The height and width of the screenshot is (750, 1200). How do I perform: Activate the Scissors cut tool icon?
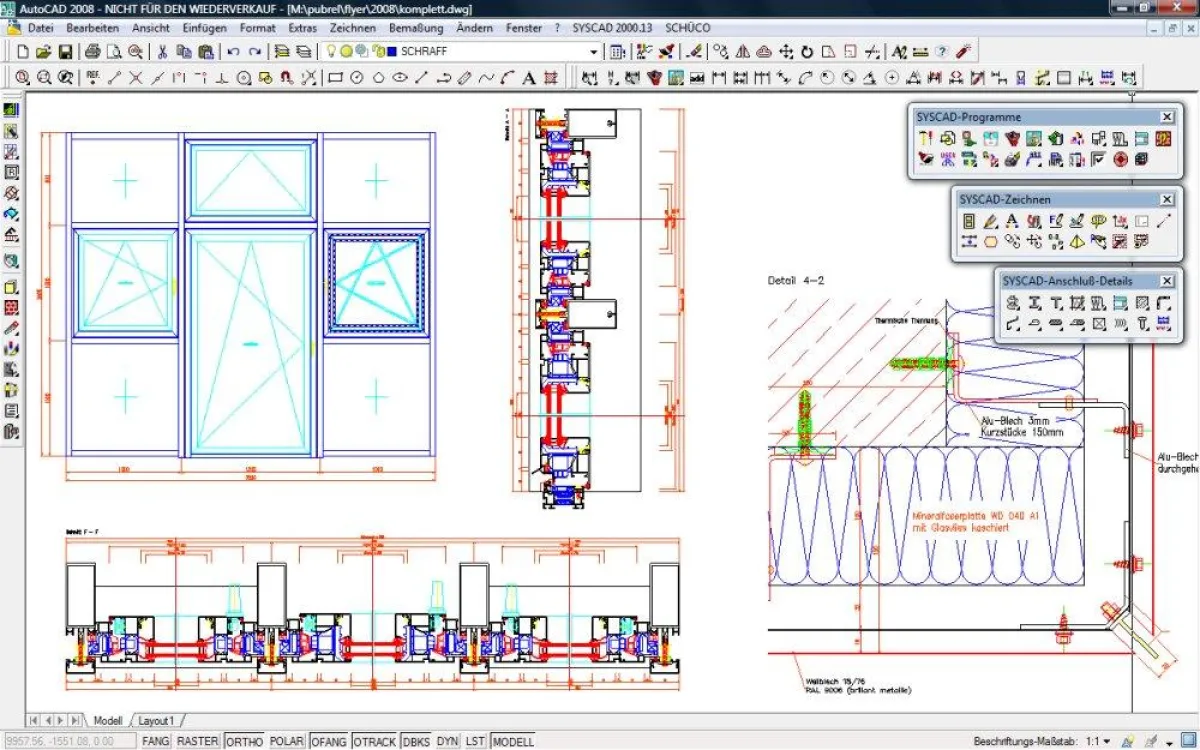(163, 50)
